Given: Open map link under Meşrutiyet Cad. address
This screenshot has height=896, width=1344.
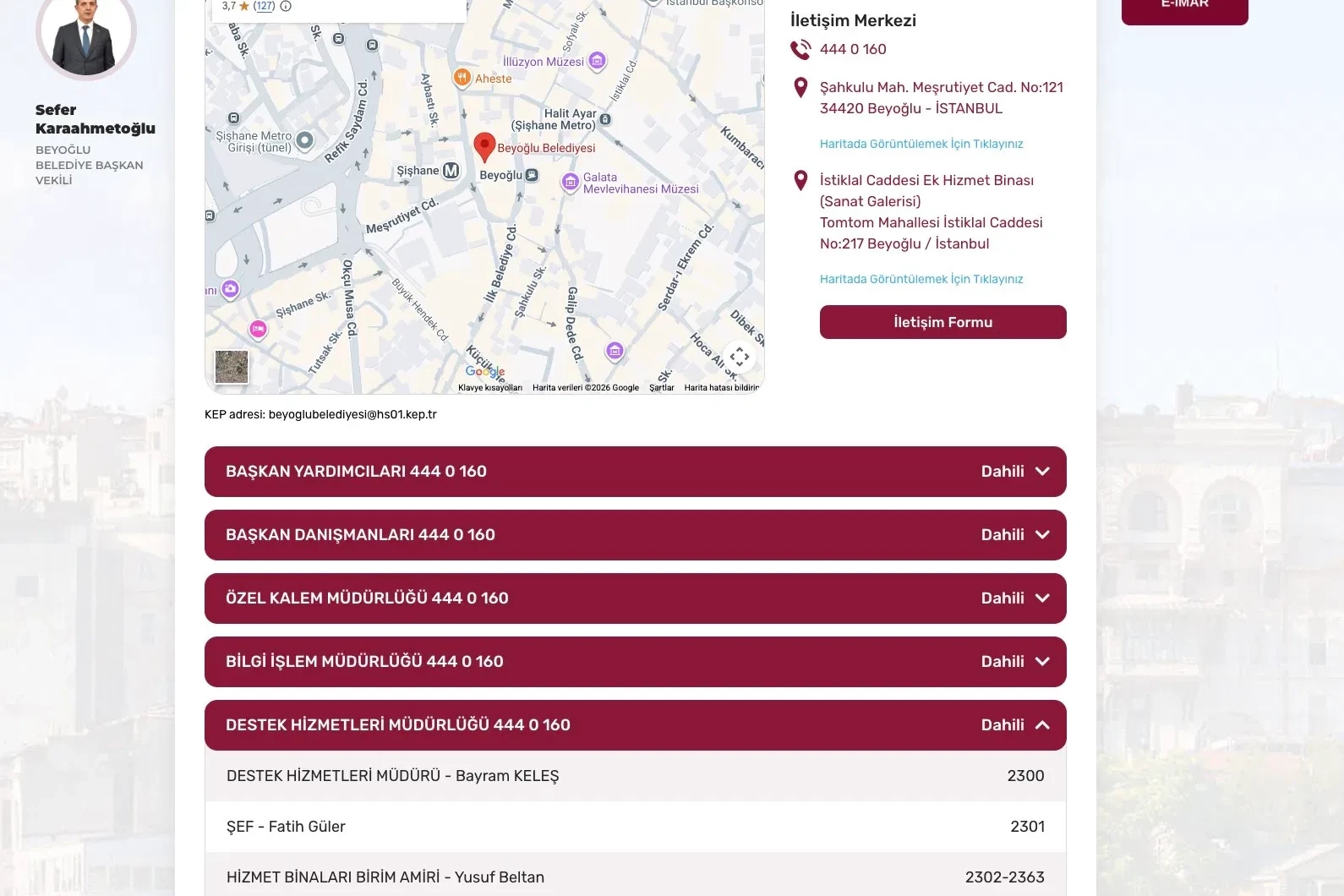Looking at the screenshot, I should pos(921,144).
